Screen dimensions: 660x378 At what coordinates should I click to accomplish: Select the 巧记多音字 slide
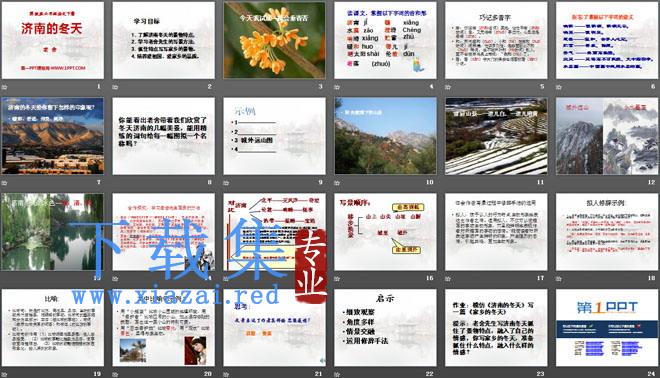click(x=496, y=40)
